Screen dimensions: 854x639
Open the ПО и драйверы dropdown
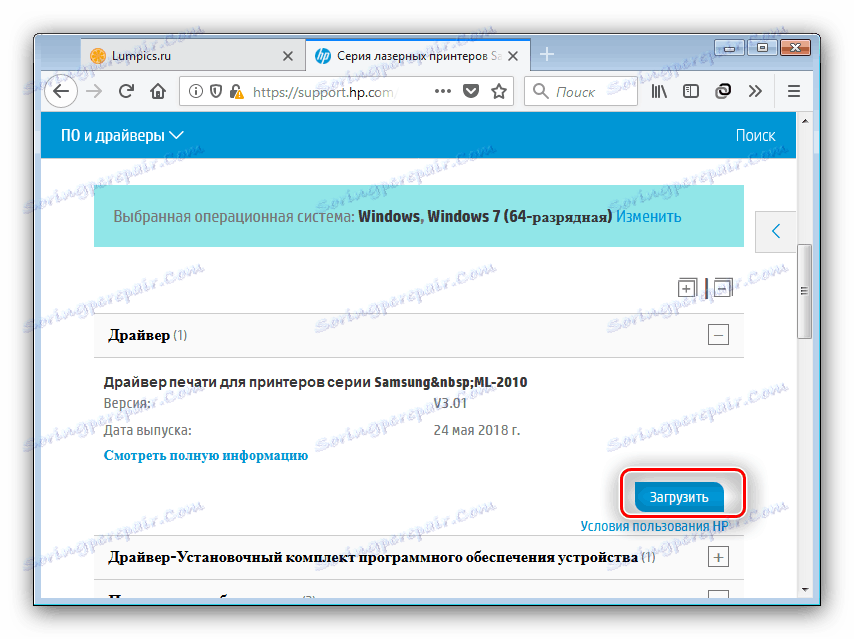122,135
